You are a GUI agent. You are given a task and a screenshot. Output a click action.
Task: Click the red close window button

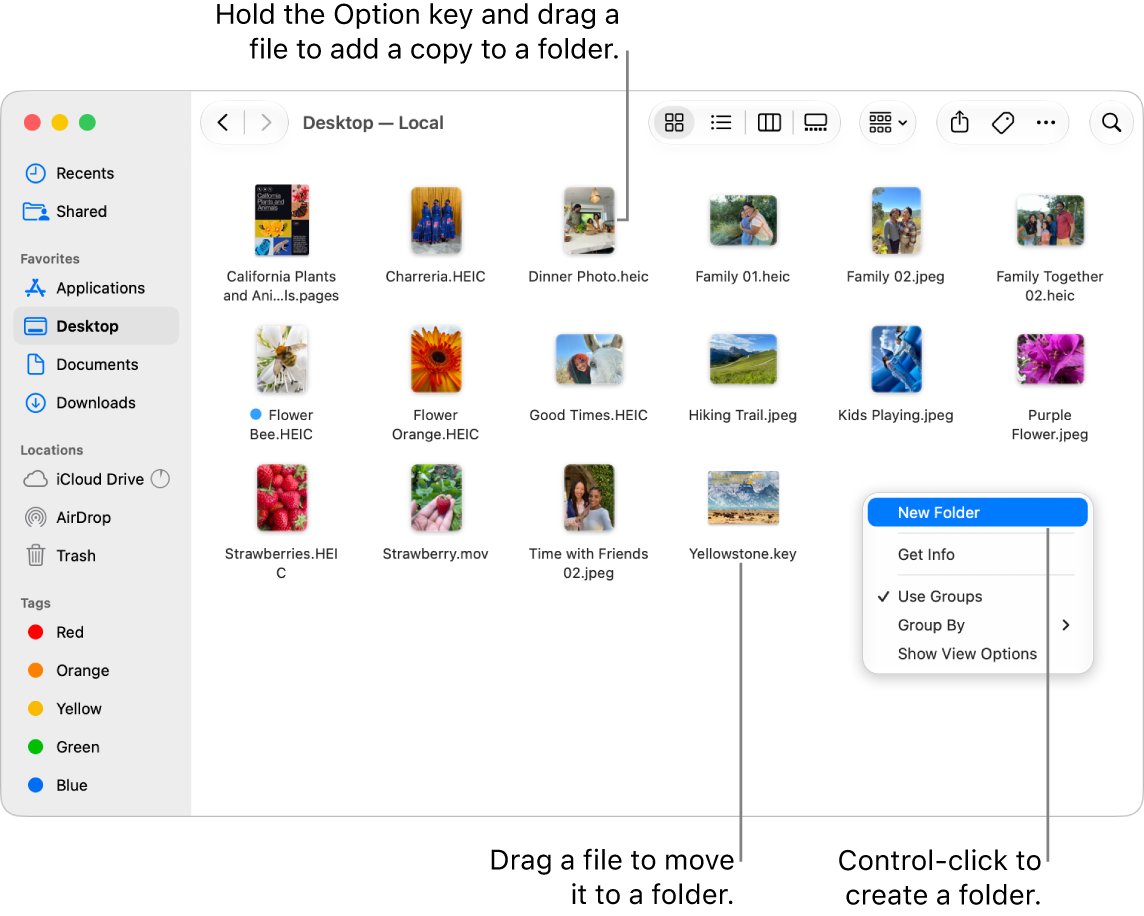click(32, 123)
